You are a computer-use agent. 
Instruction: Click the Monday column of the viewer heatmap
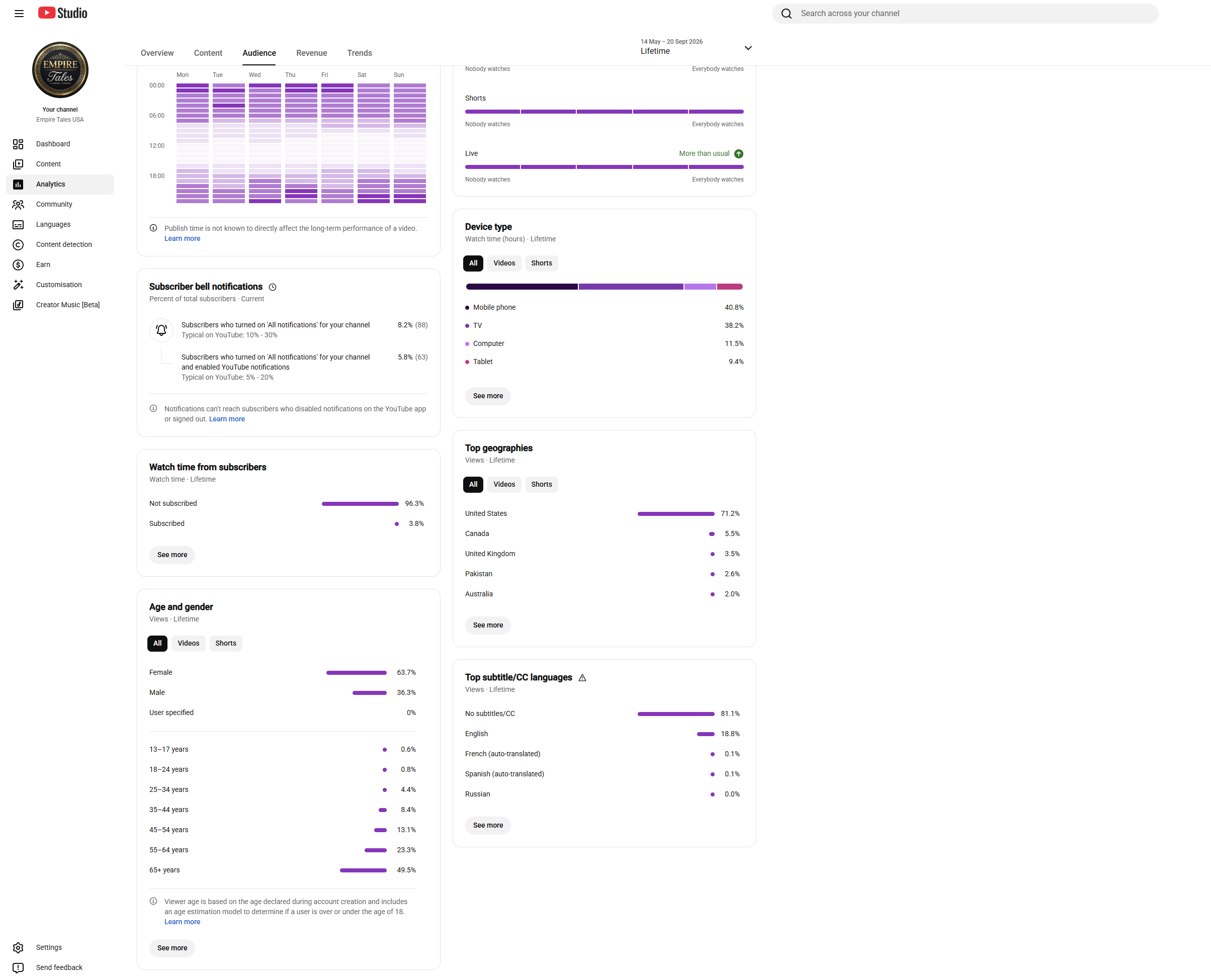click(x=193, y=143)
